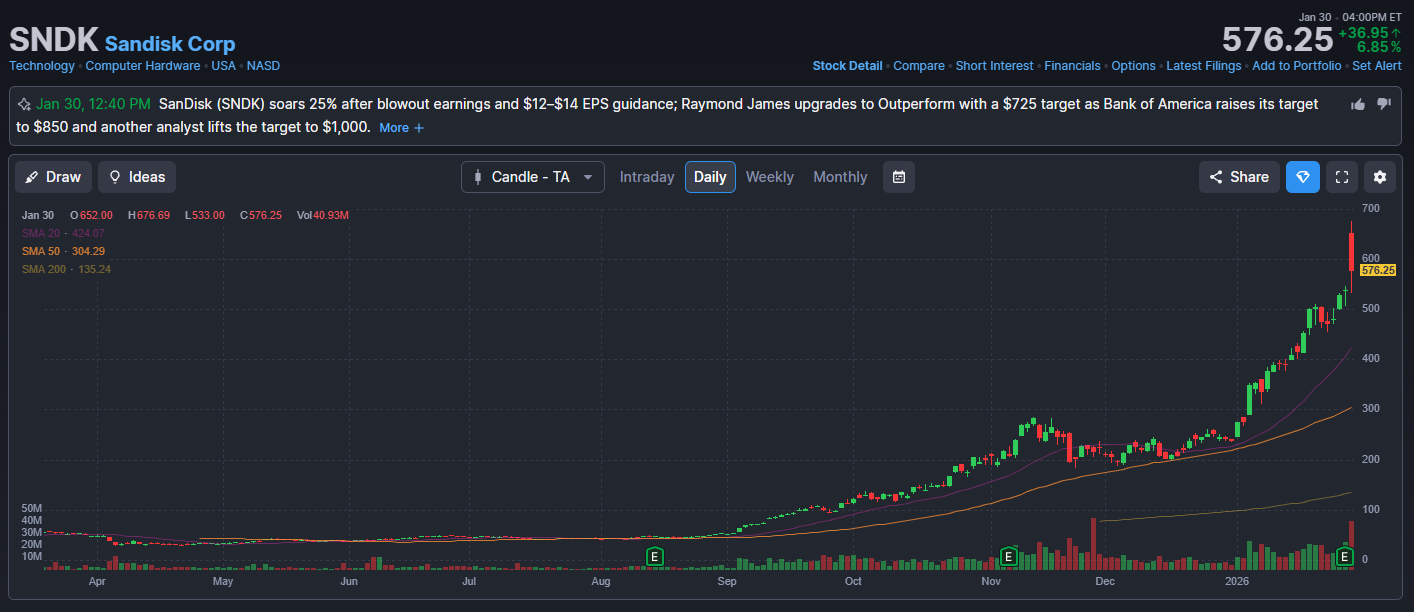Open chart settings gear

click(1380, 177)
